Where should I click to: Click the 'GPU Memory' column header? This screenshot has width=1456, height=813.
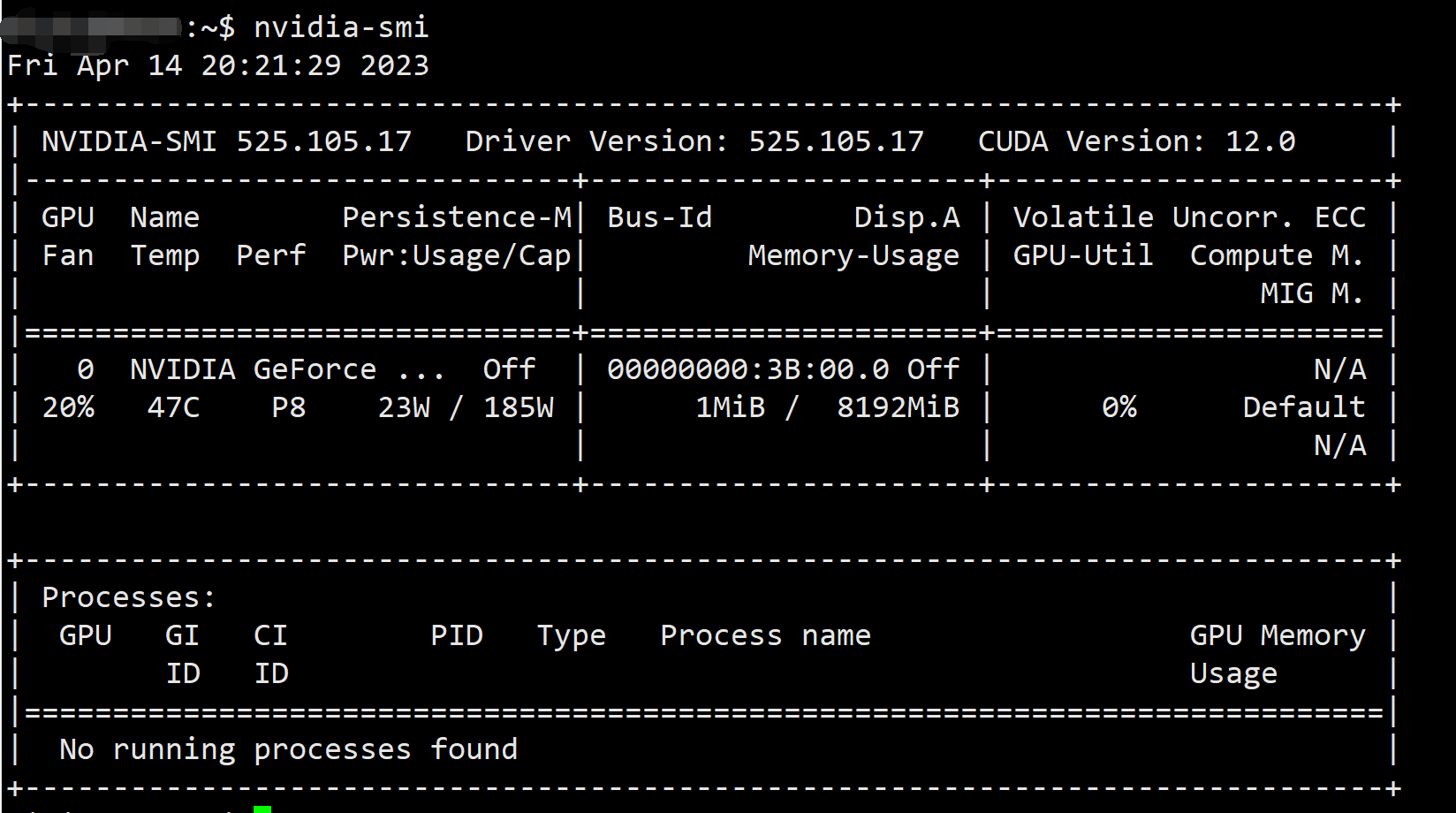pyautogui.click(x=1278, y=636)
